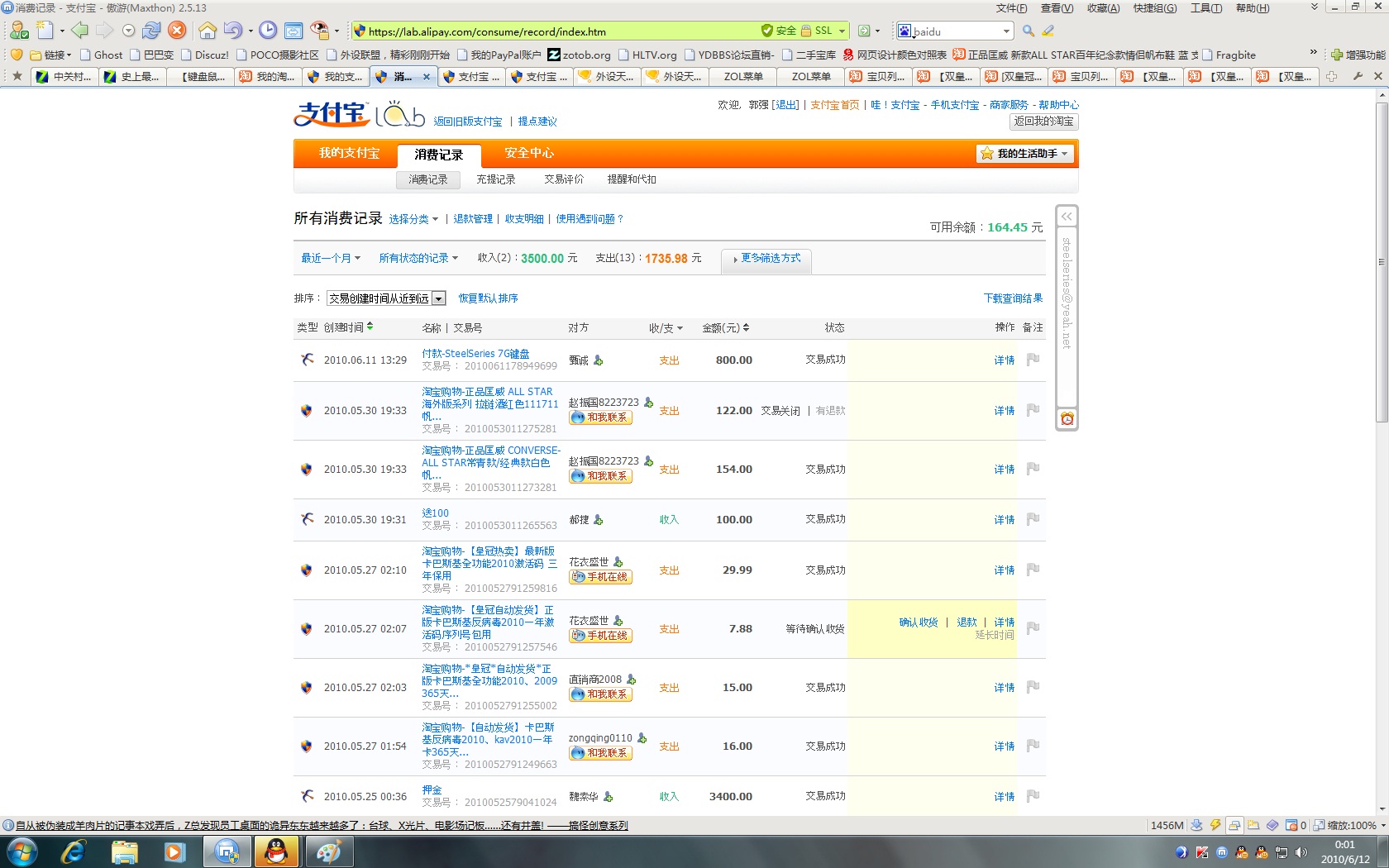
Task: Click the Undo closed tab icon
Action: [233, 31]
